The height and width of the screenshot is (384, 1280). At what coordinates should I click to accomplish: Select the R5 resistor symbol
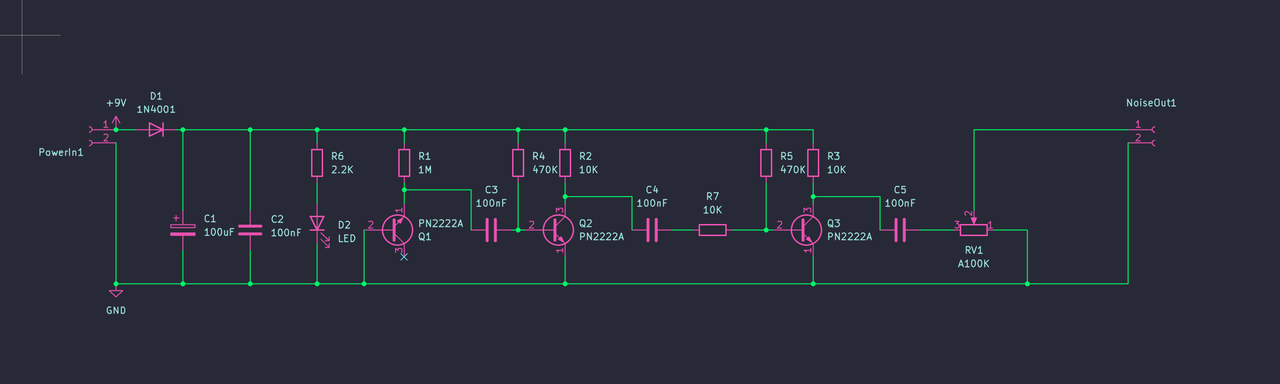pyautogui.click(x=766, y=163)
